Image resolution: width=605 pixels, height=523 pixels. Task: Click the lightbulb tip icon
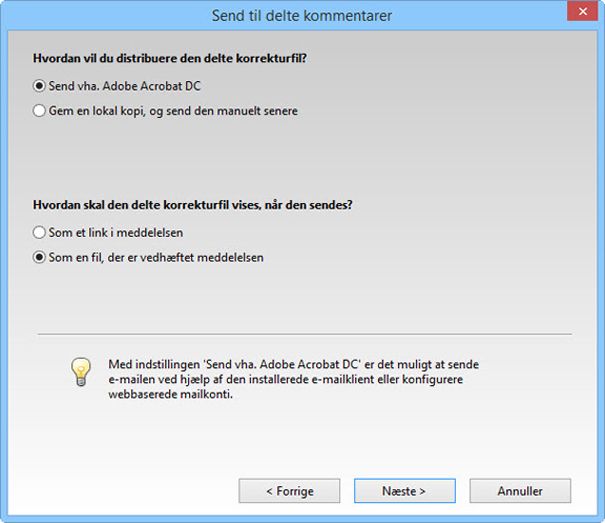point(81,371)
